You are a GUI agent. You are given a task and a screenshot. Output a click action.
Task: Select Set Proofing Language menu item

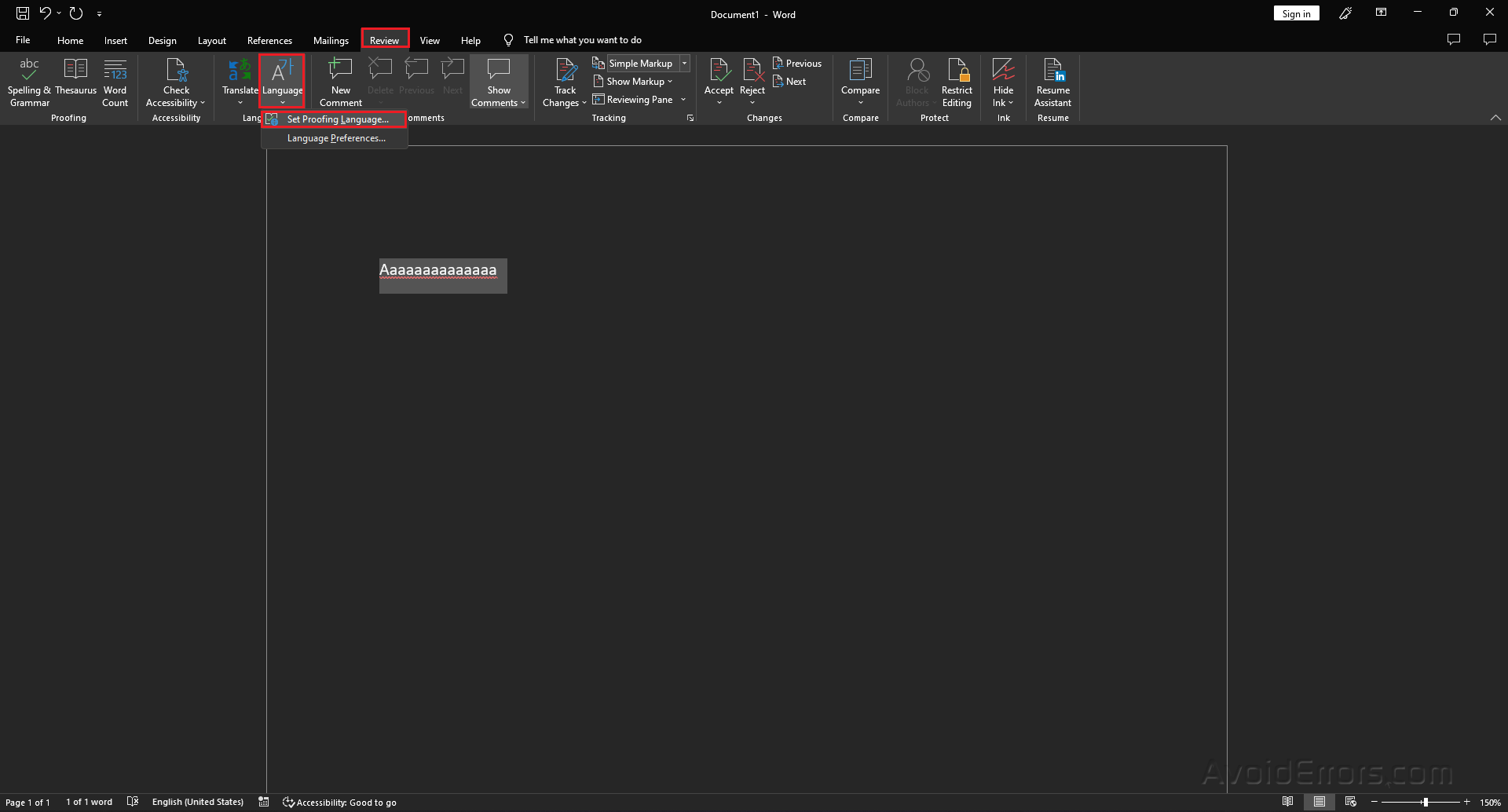tap(337, 119)
